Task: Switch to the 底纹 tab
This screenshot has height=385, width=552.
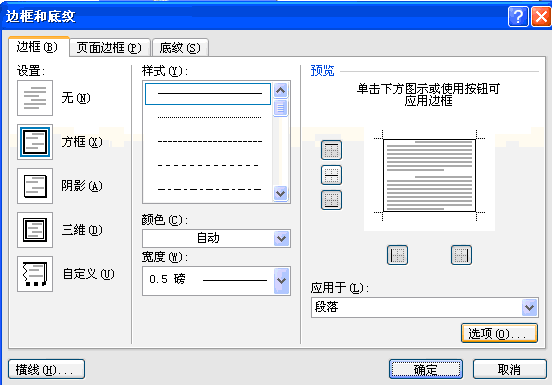Action: point(180,48)
